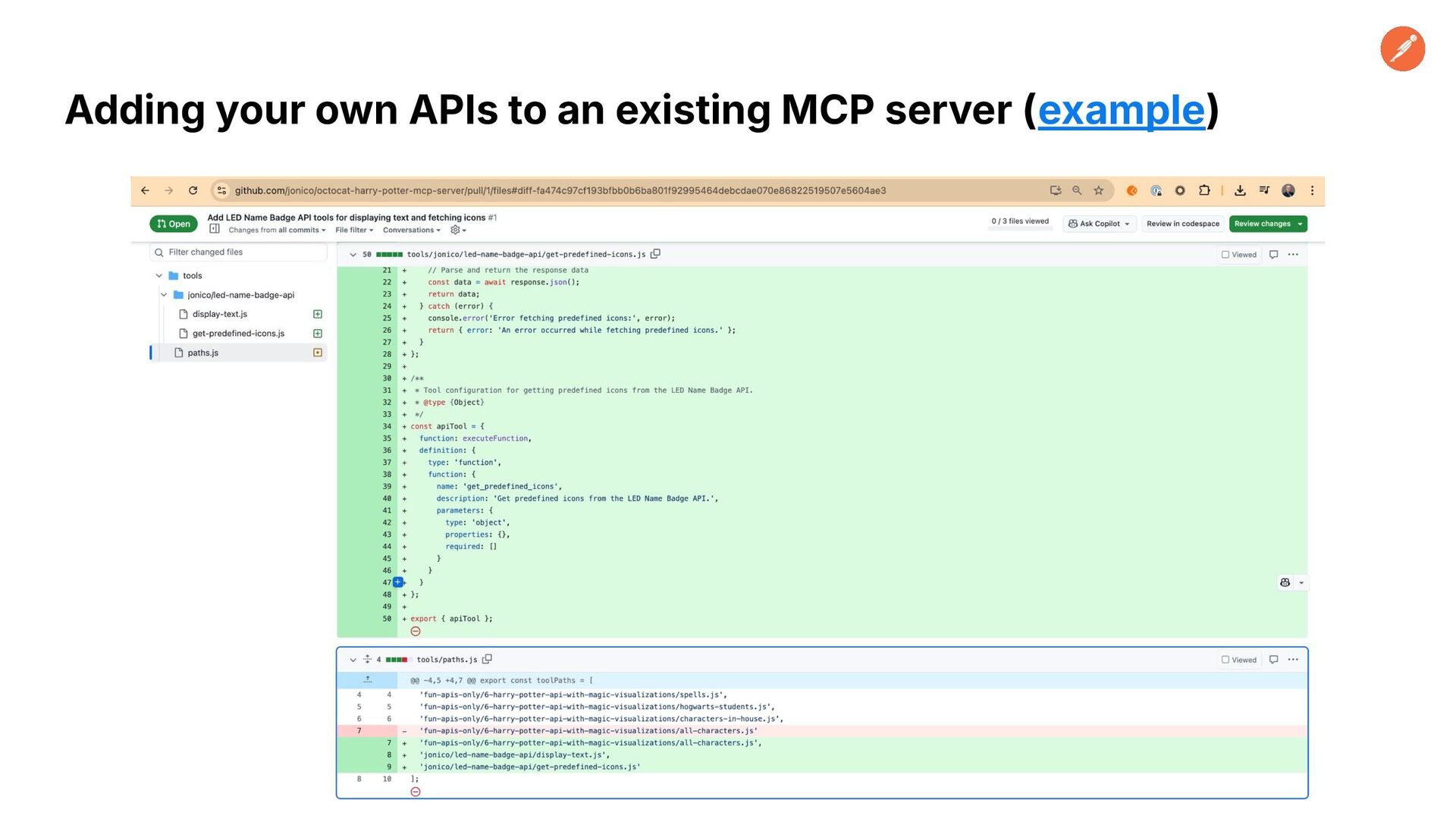The image size is (1456, 819).
Task: Open the browser three-dot menu
Action: tap(1312, 190)
